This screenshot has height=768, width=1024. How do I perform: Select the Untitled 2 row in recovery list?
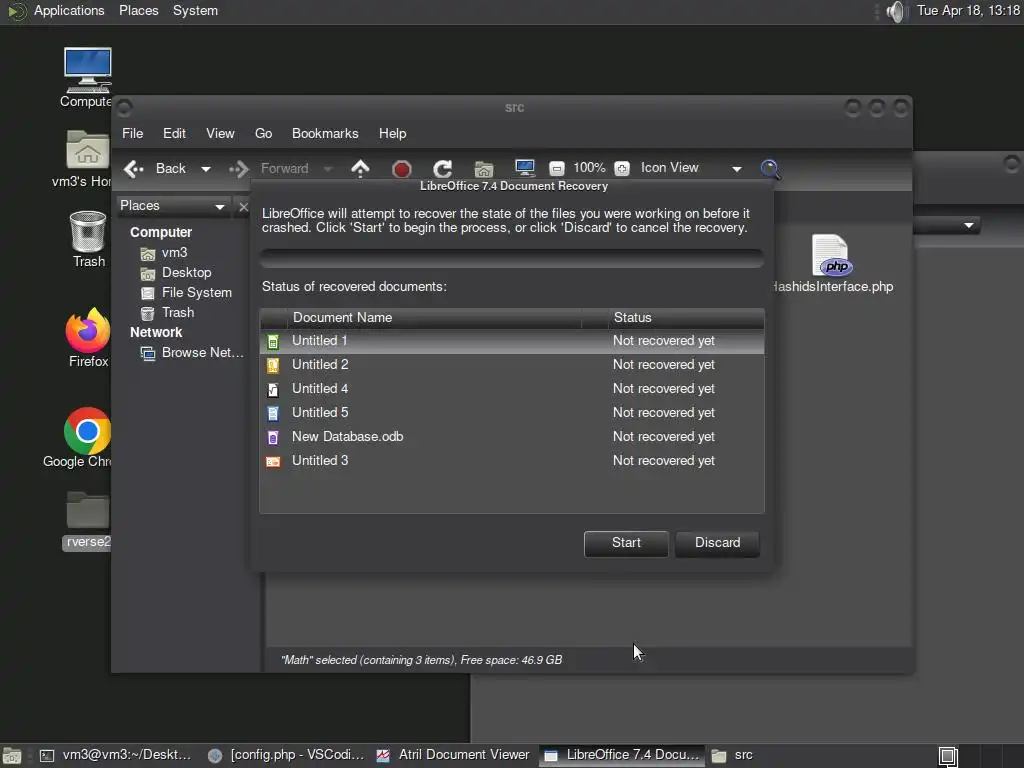511,365
